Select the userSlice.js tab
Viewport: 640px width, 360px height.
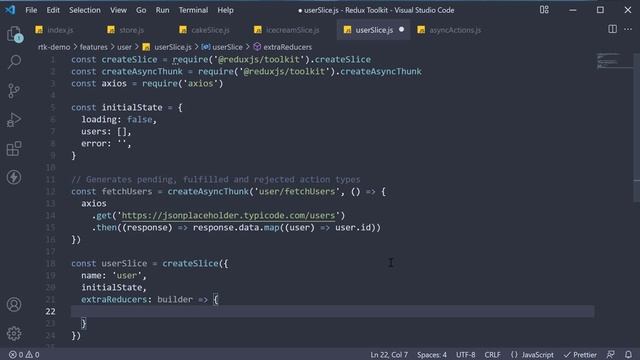tap(374, 30)
